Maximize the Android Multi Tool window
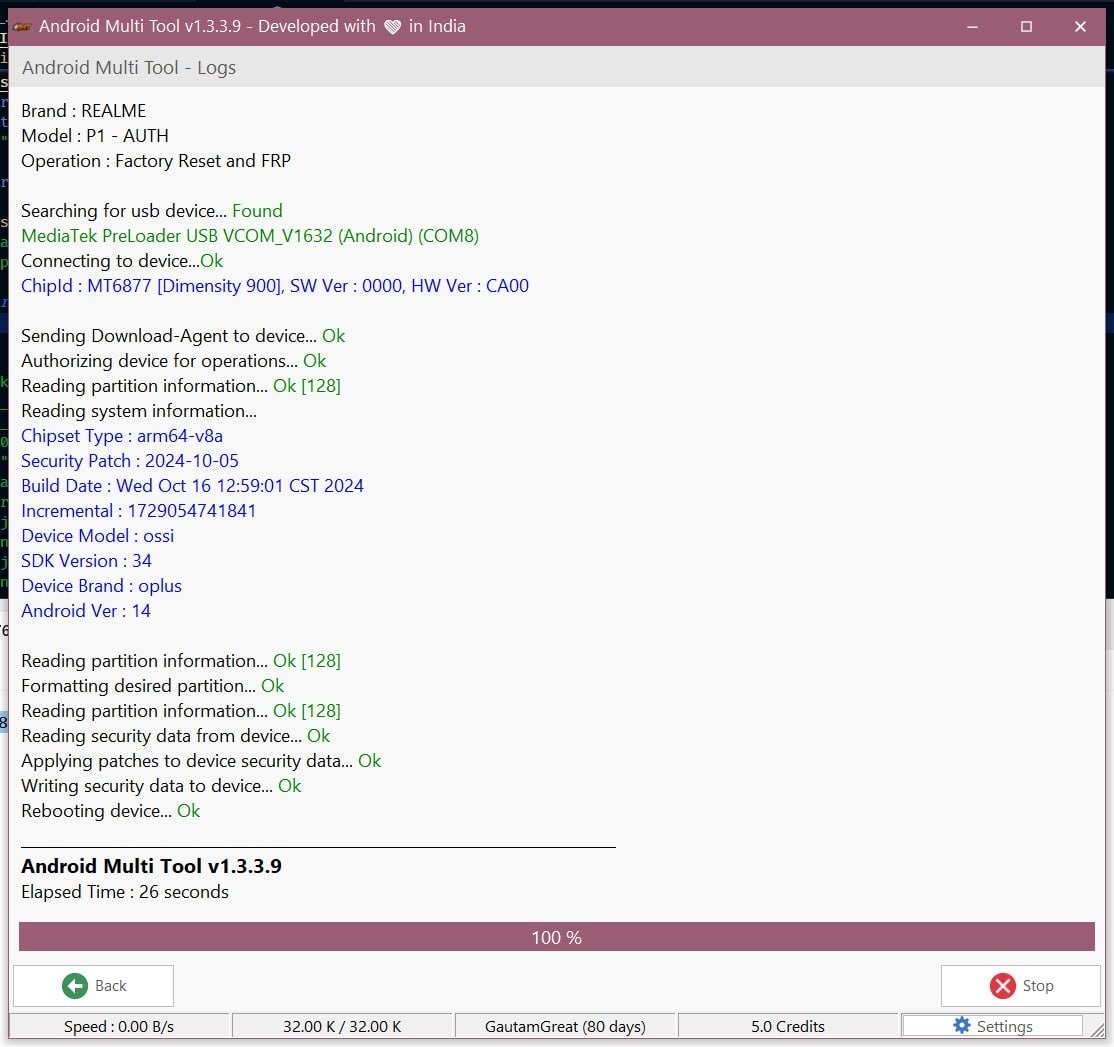 point(1026,27)
